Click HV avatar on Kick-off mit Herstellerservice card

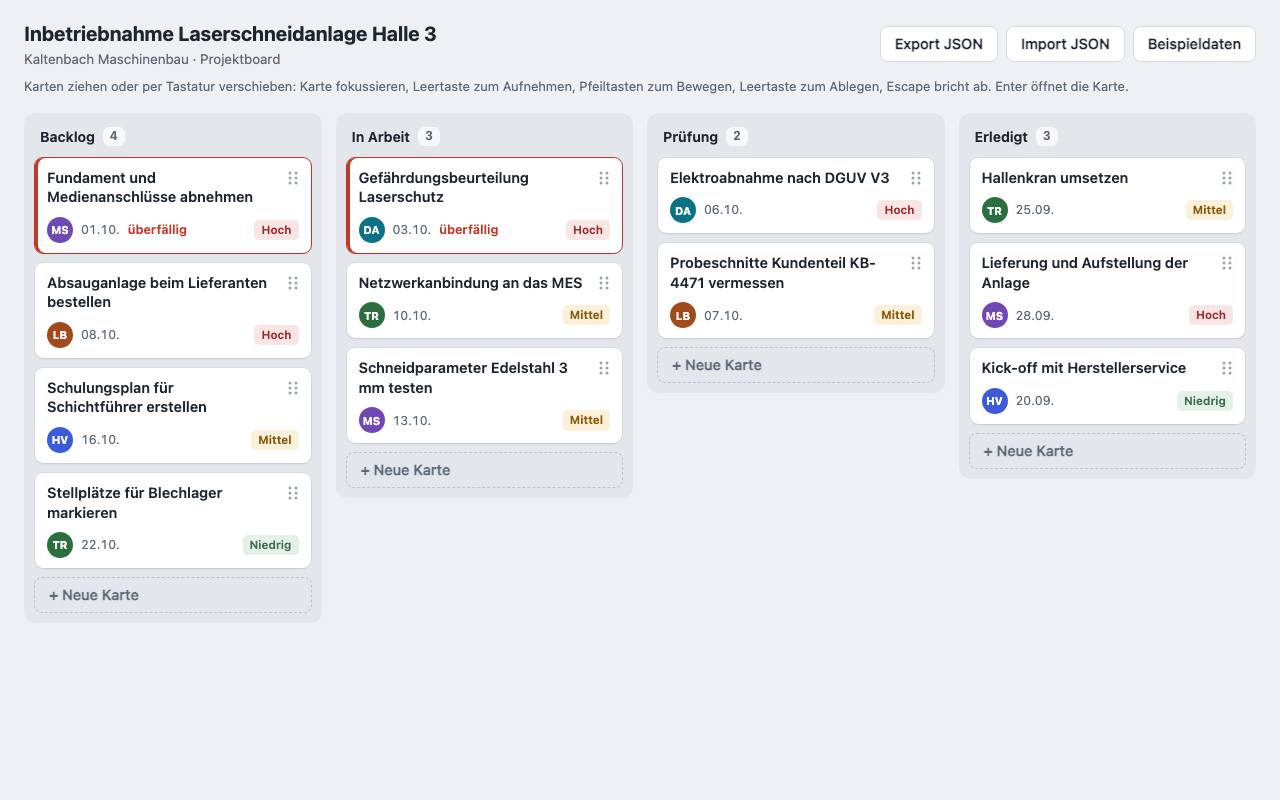pyautogui.click(x=994, y=401)
